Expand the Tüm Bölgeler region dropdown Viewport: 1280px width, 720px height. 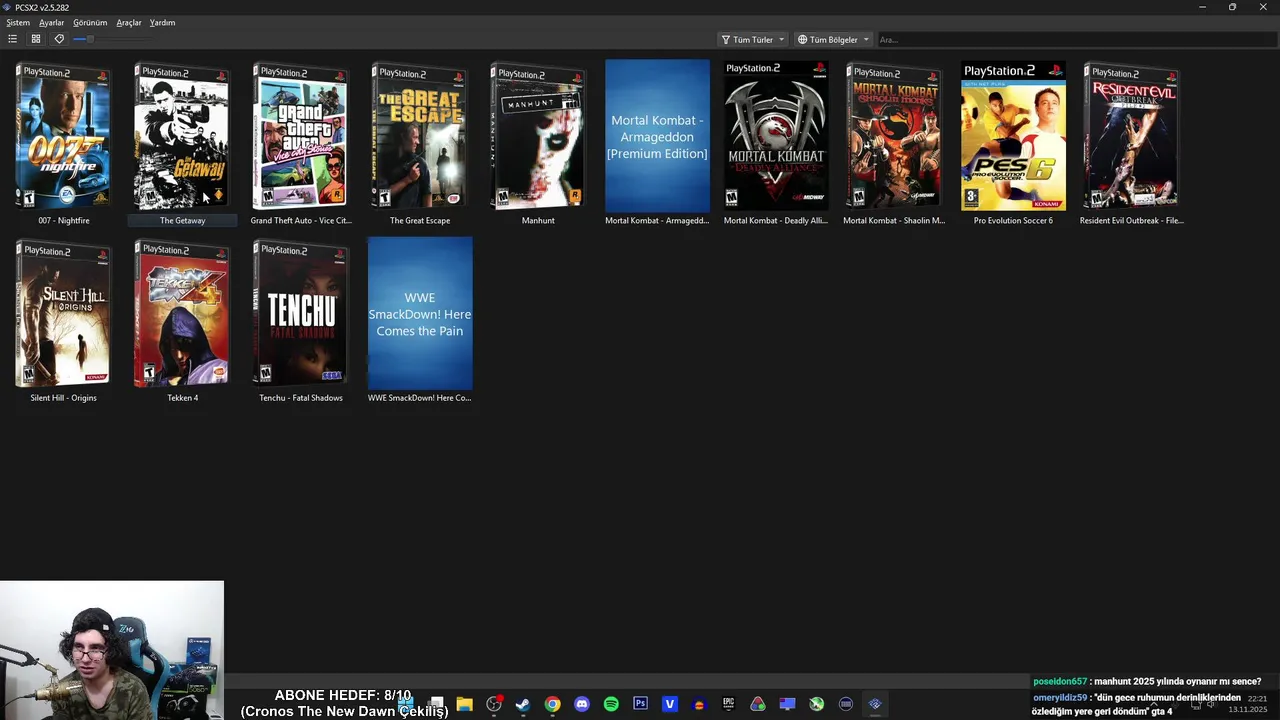click(833, 40)
